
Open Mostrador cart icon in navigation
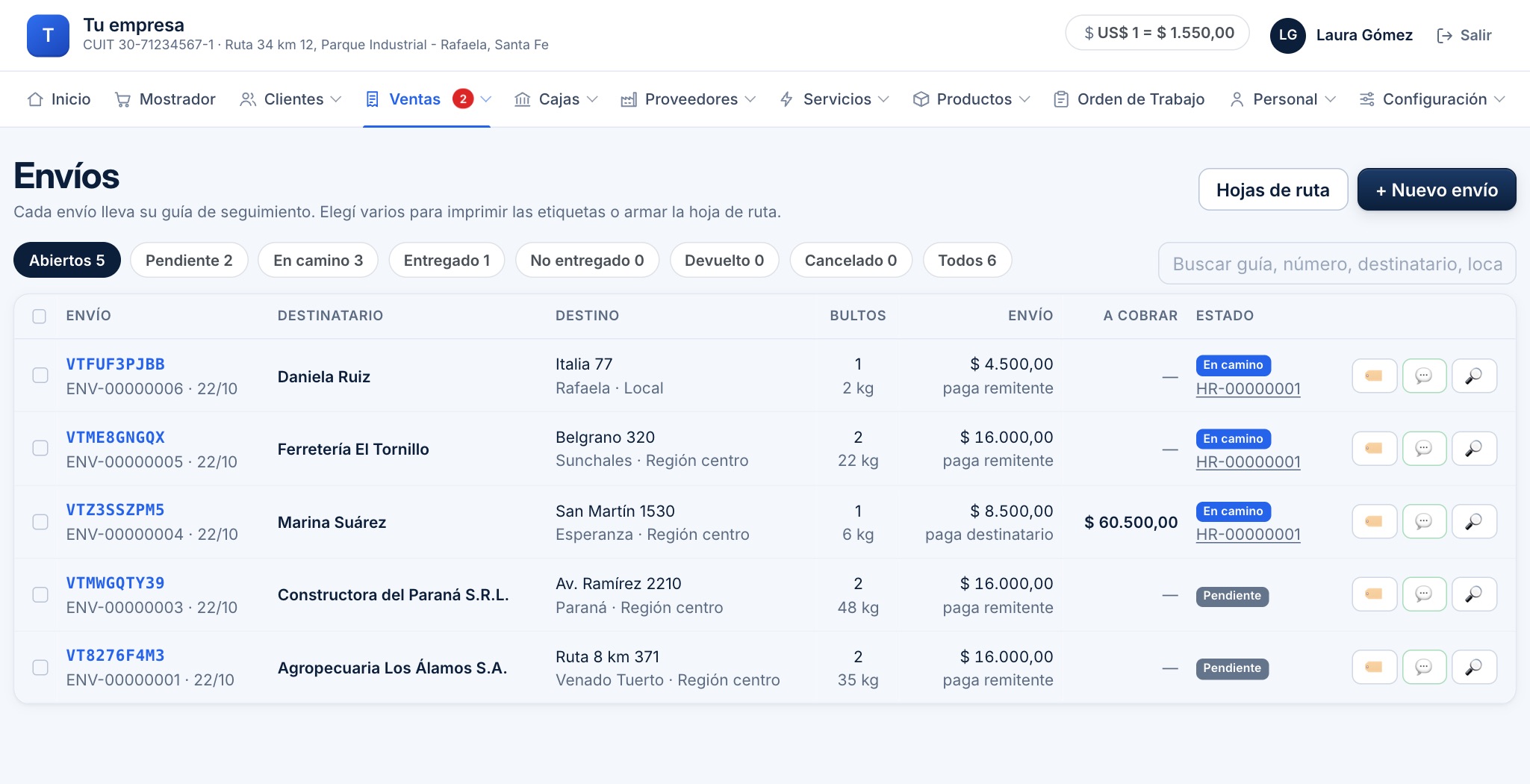tap(122, 99)
